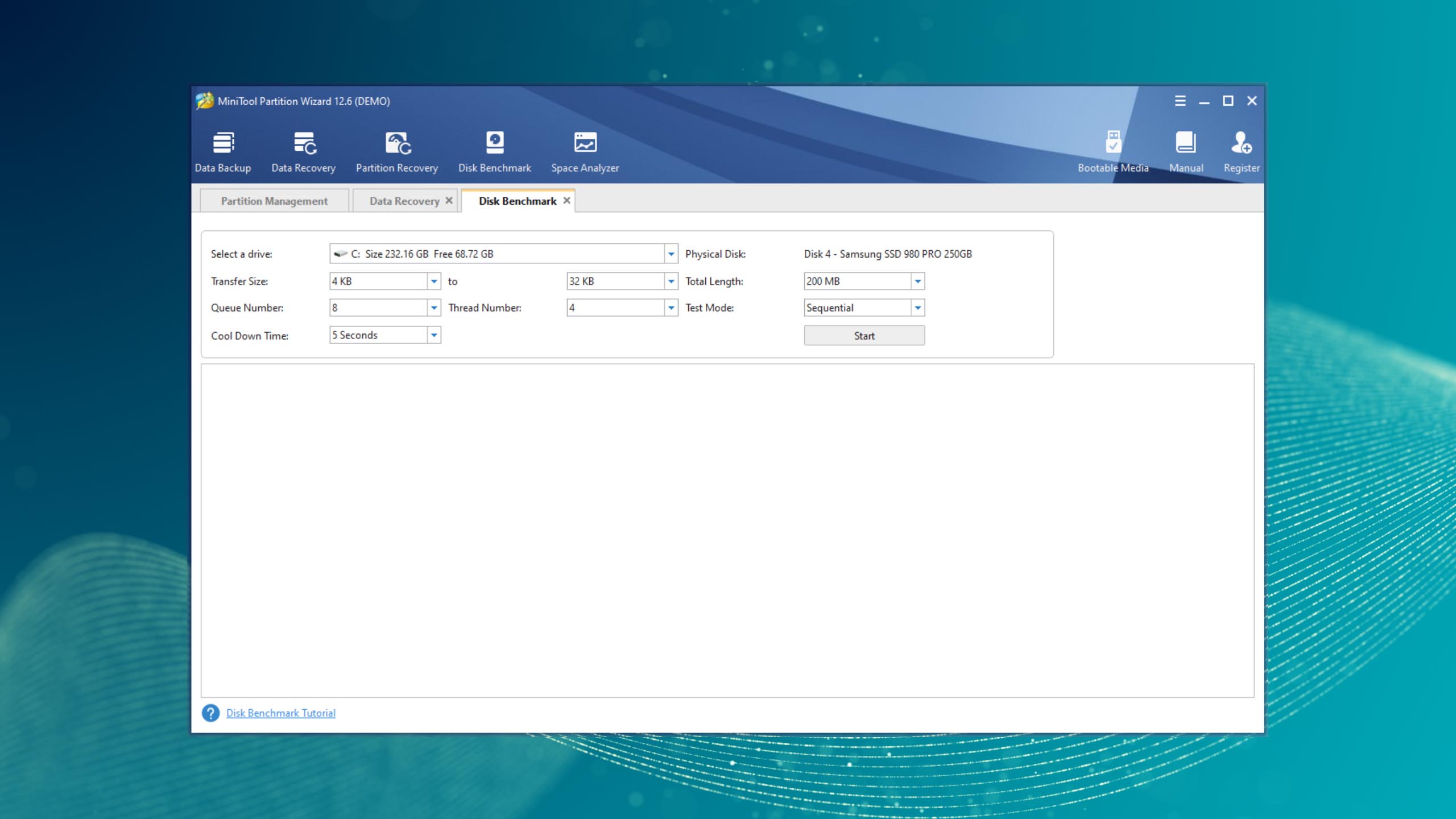Switch to the Data Recovery tab
The image size is (1456, 819).
404,201
